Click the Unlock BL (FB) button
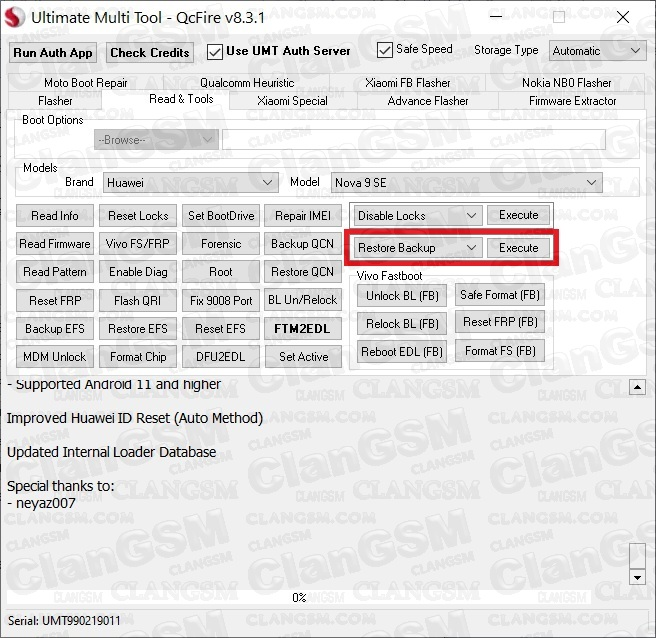 402,296
